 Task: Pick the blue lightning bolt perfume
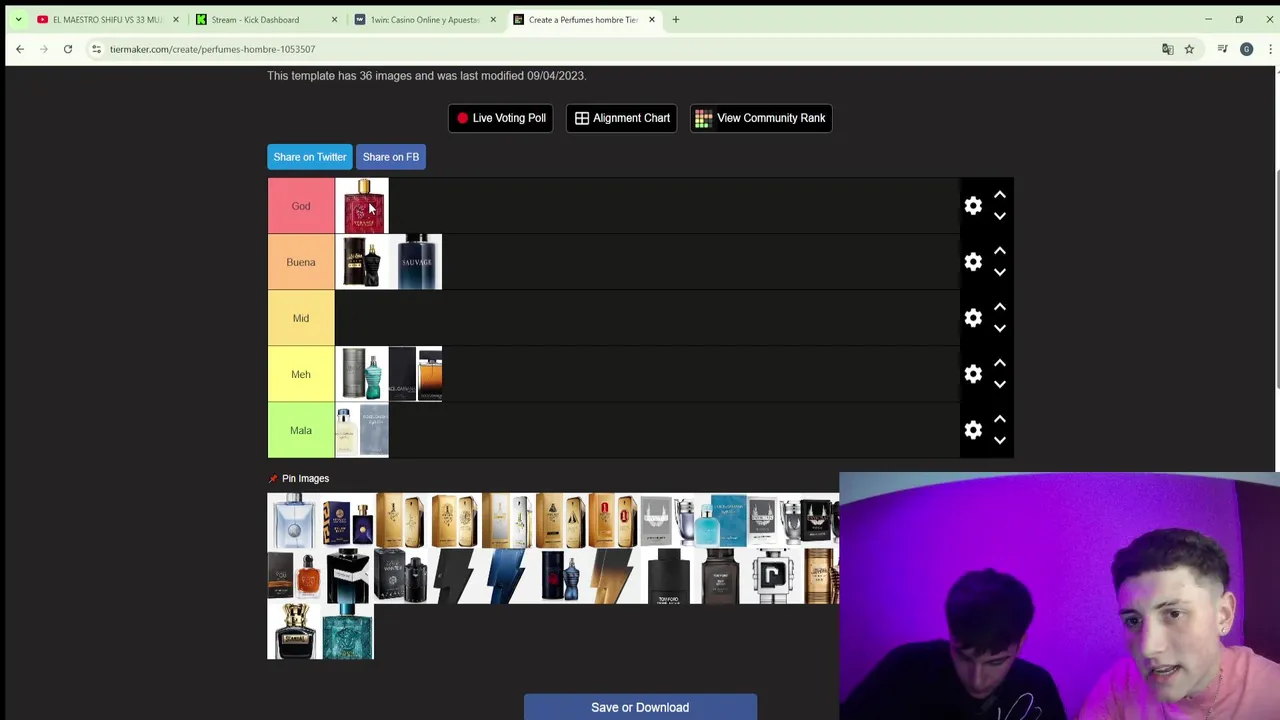(x=508, y=576)
